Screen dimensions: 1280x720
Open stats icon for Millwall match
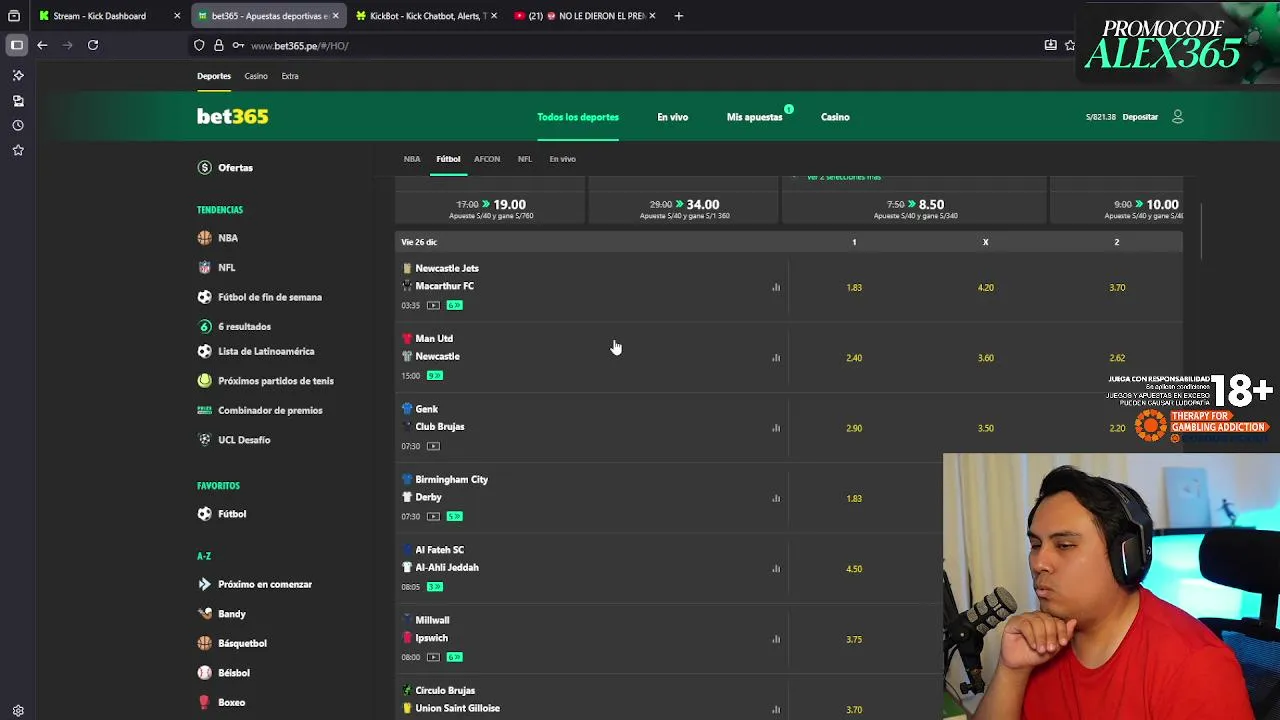(x=776, y=639)
